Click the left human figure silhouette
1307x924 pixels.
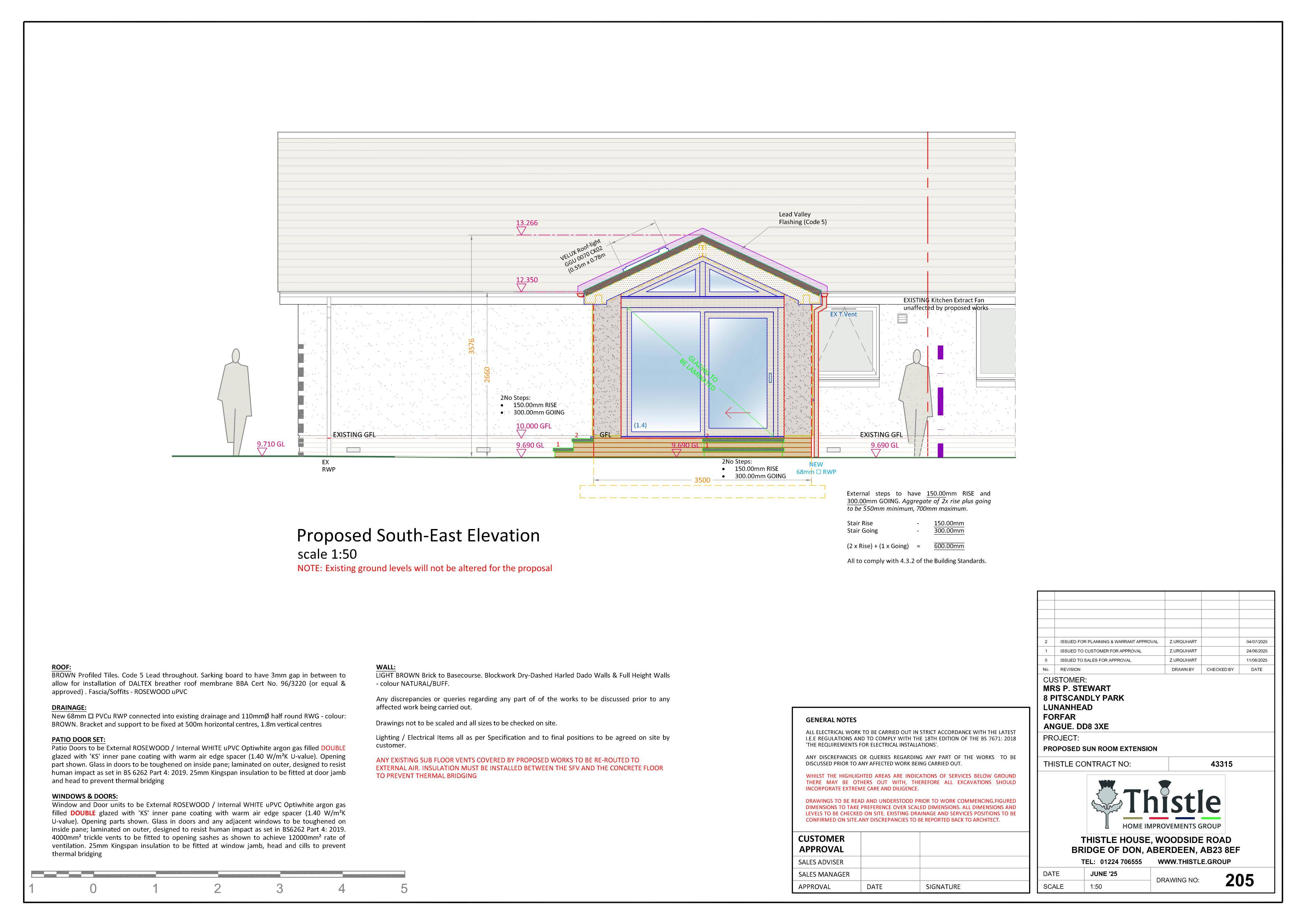(x=234, y=402)
